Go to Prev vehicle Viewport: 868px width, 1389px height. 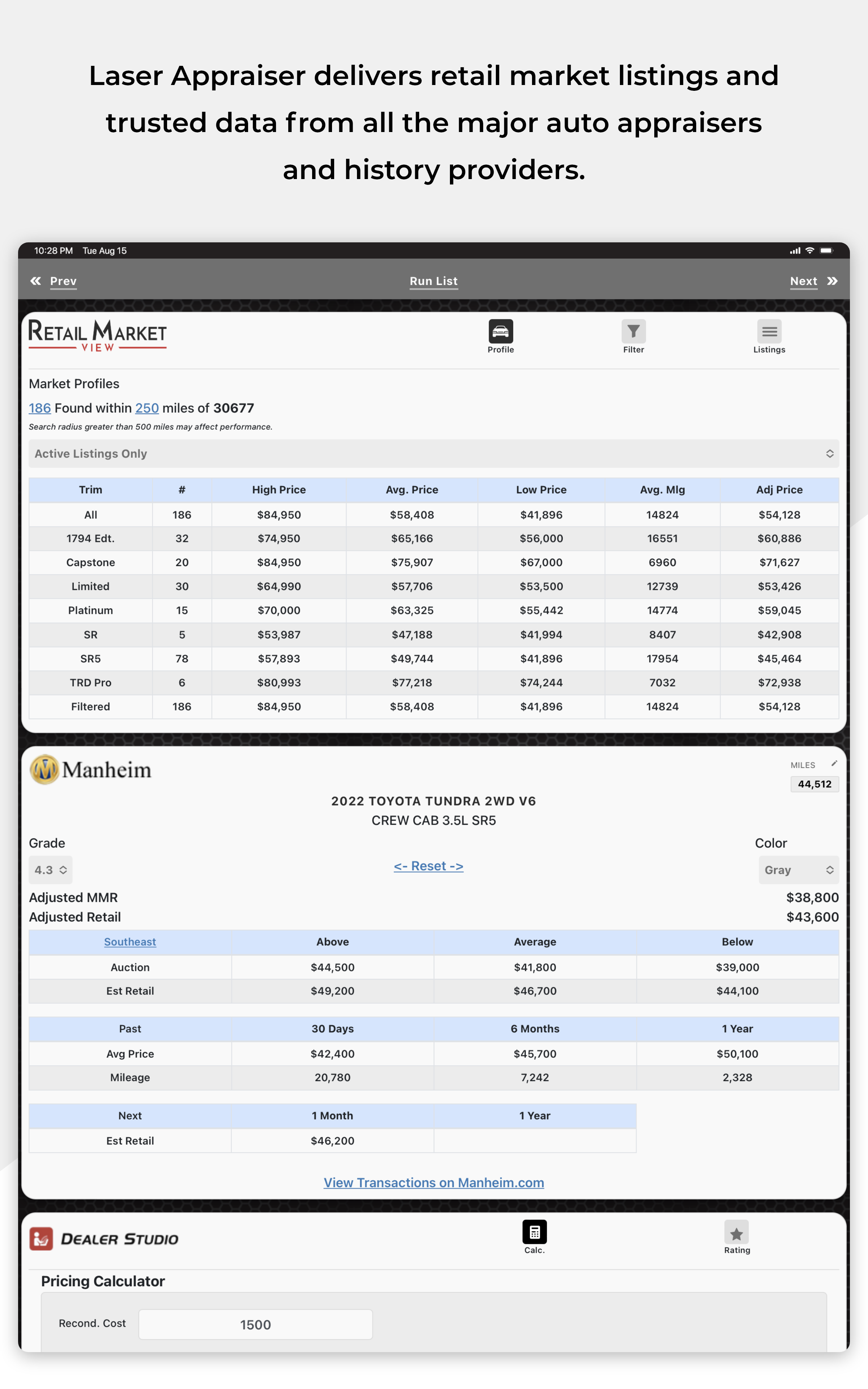pyautogui.click(x=63, y=281)
